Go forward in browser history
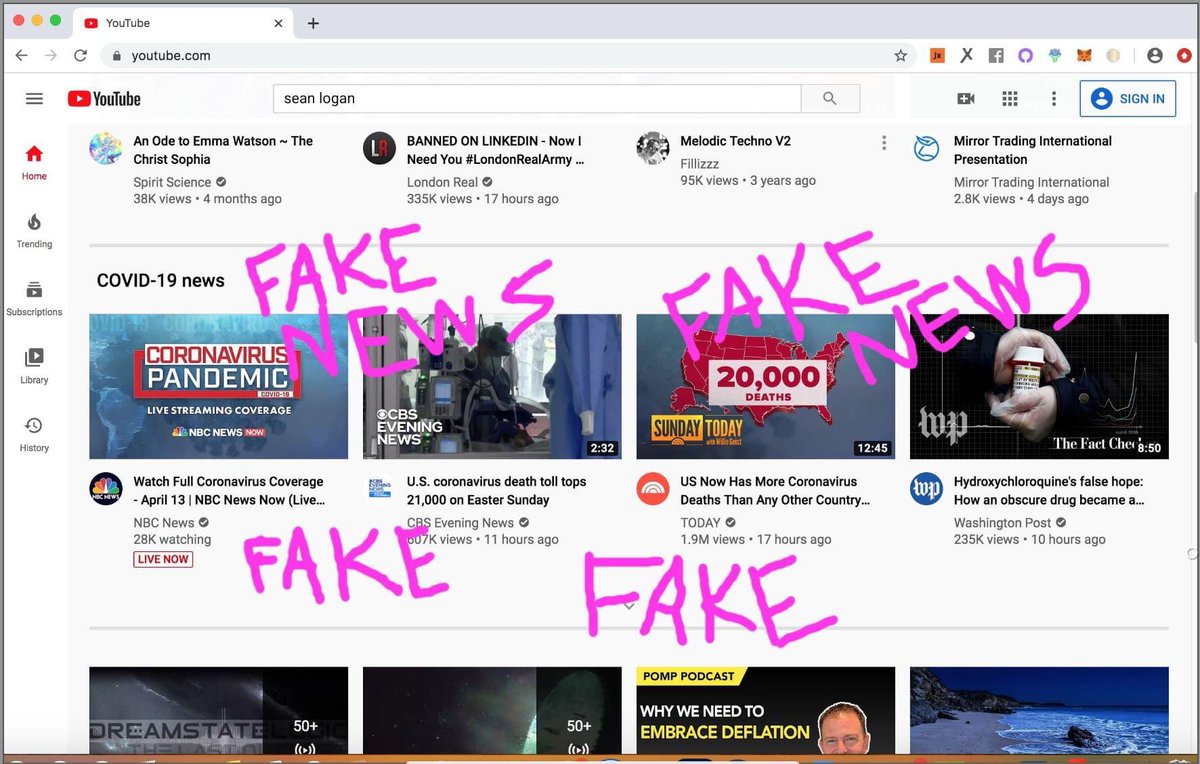This screenshot has width=1200, height=764. coord(51,56)
